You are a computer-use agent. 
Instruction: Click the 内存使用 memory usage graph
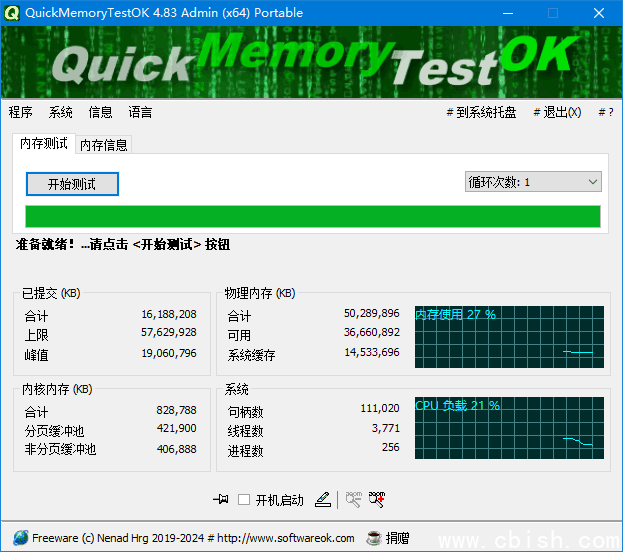[509, 337]
